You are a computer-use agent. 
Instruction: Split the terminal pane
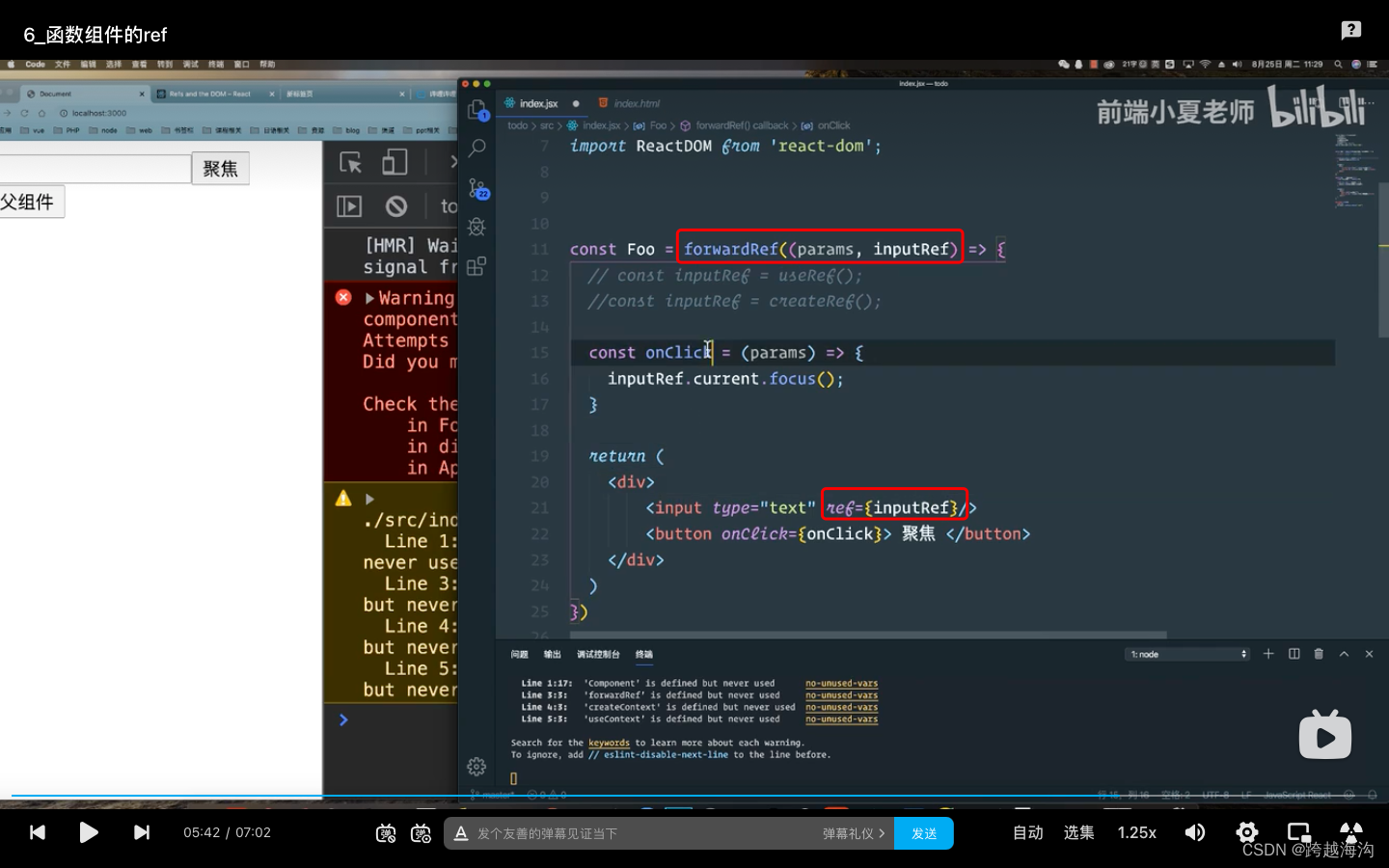click(x=1294, y=654)
